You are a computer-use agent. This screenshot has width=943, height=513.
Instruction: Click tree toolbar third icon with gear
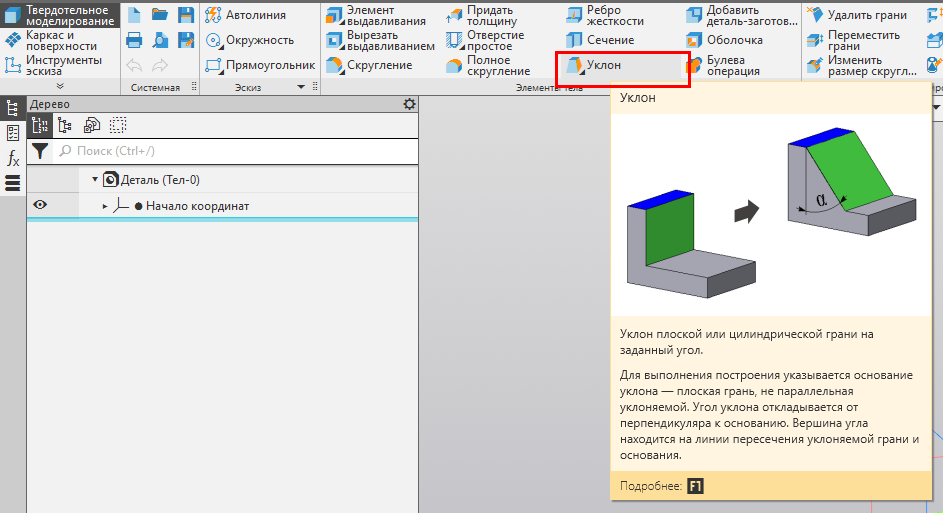(x=91, y=126)
